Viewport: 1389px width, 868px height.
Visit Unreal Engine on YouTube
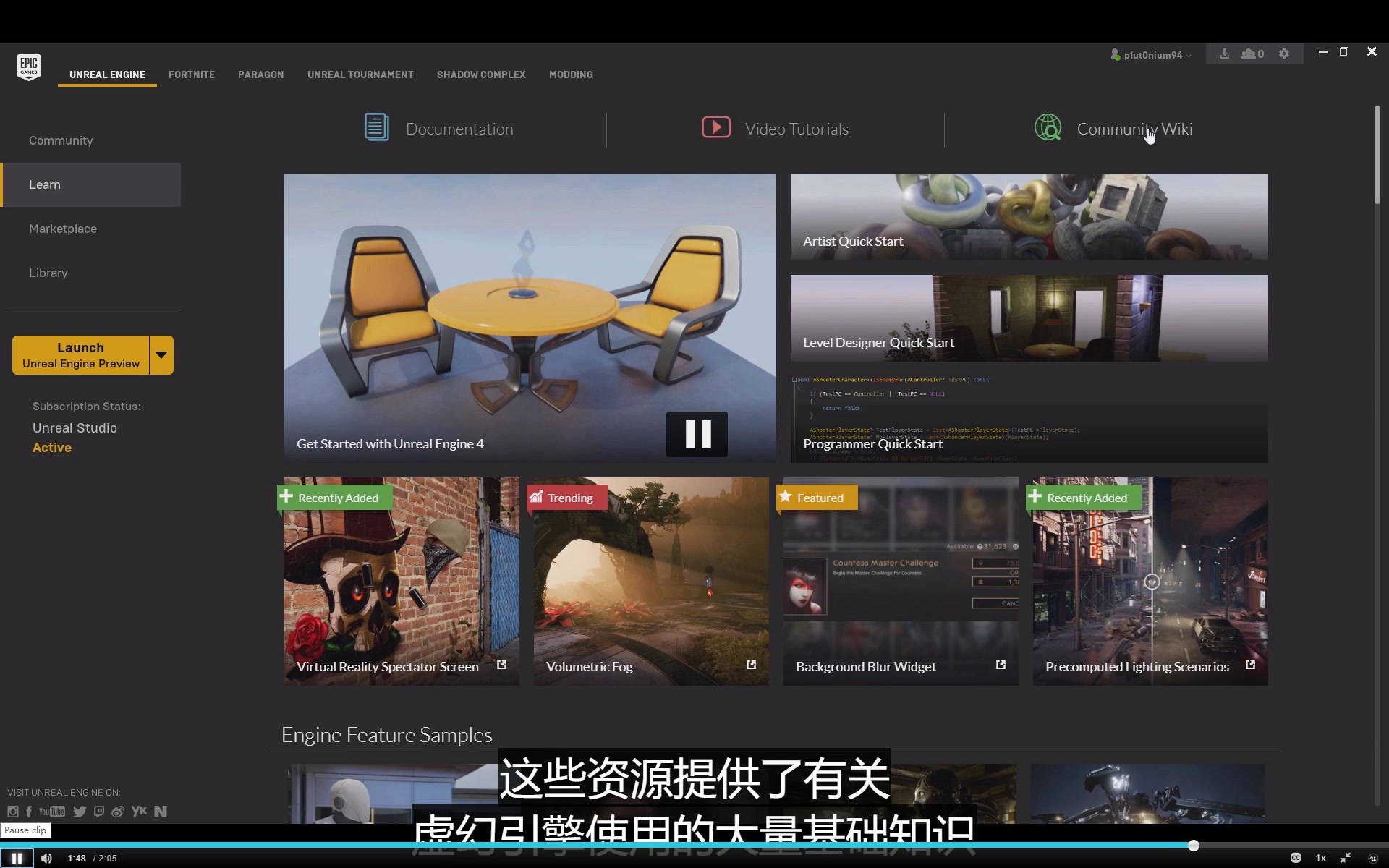(52, 812)
